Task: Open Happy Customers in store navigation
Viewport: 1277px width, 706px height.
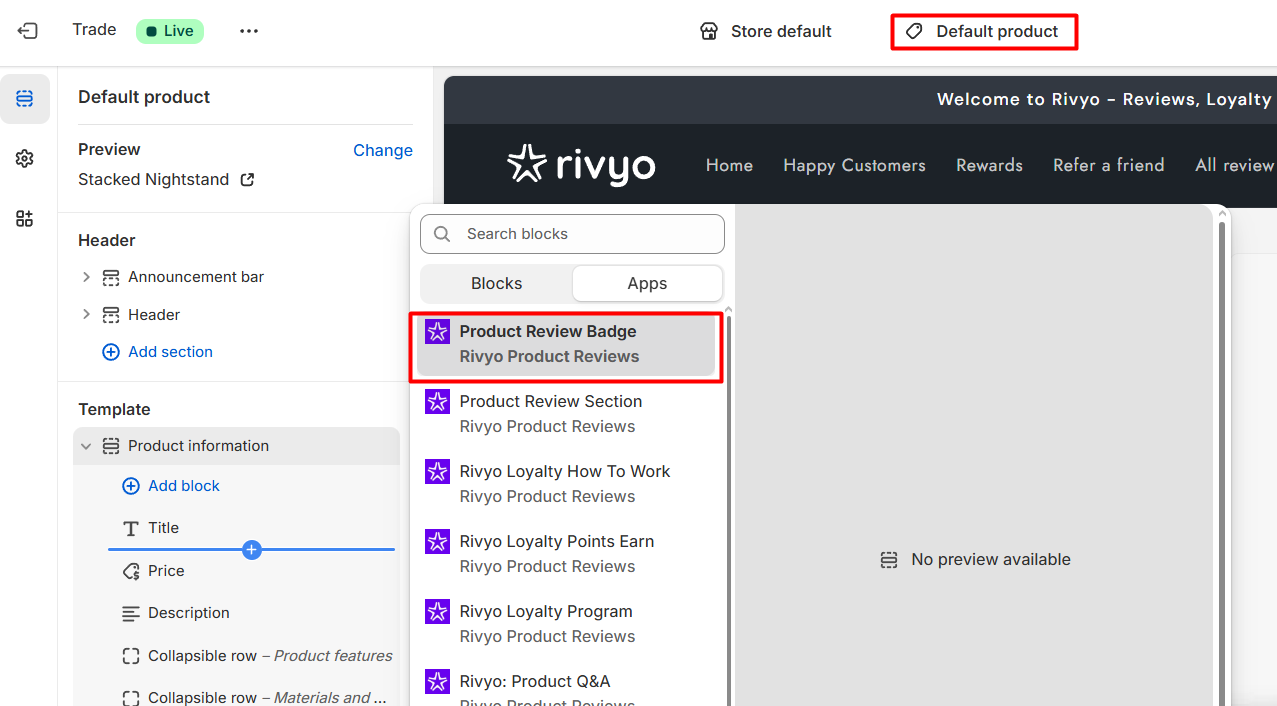Action: coord(854,165)
